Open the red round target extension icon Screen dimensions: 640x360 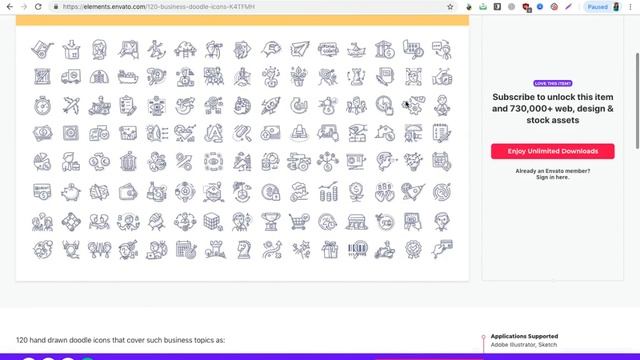click(x=554, y=7)
